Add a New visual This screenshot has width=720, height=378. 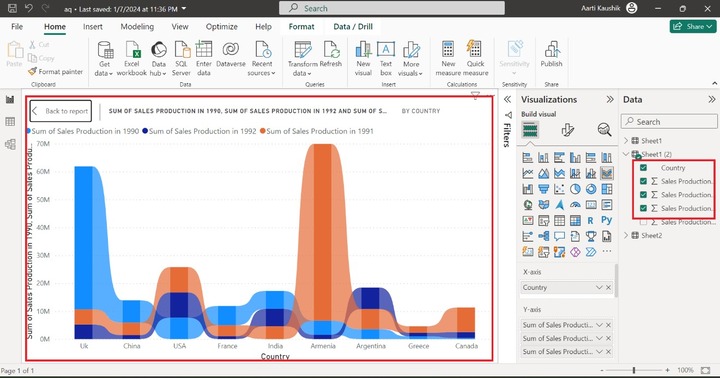pos(363,59)
